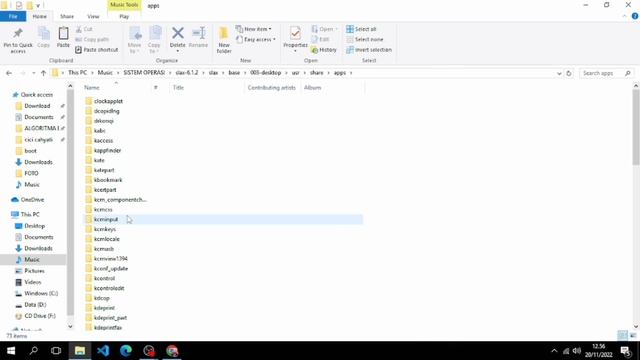Select the clockapplet folder
640x360 pixels.
coord(108,101)
